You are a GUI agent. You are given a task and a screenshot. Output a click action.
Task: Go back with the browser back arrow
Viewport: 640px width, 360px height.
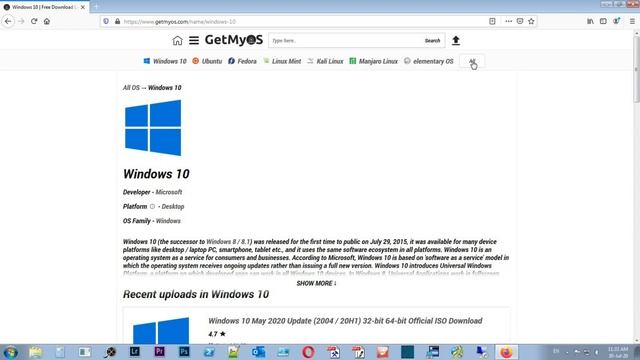[8, 21]
